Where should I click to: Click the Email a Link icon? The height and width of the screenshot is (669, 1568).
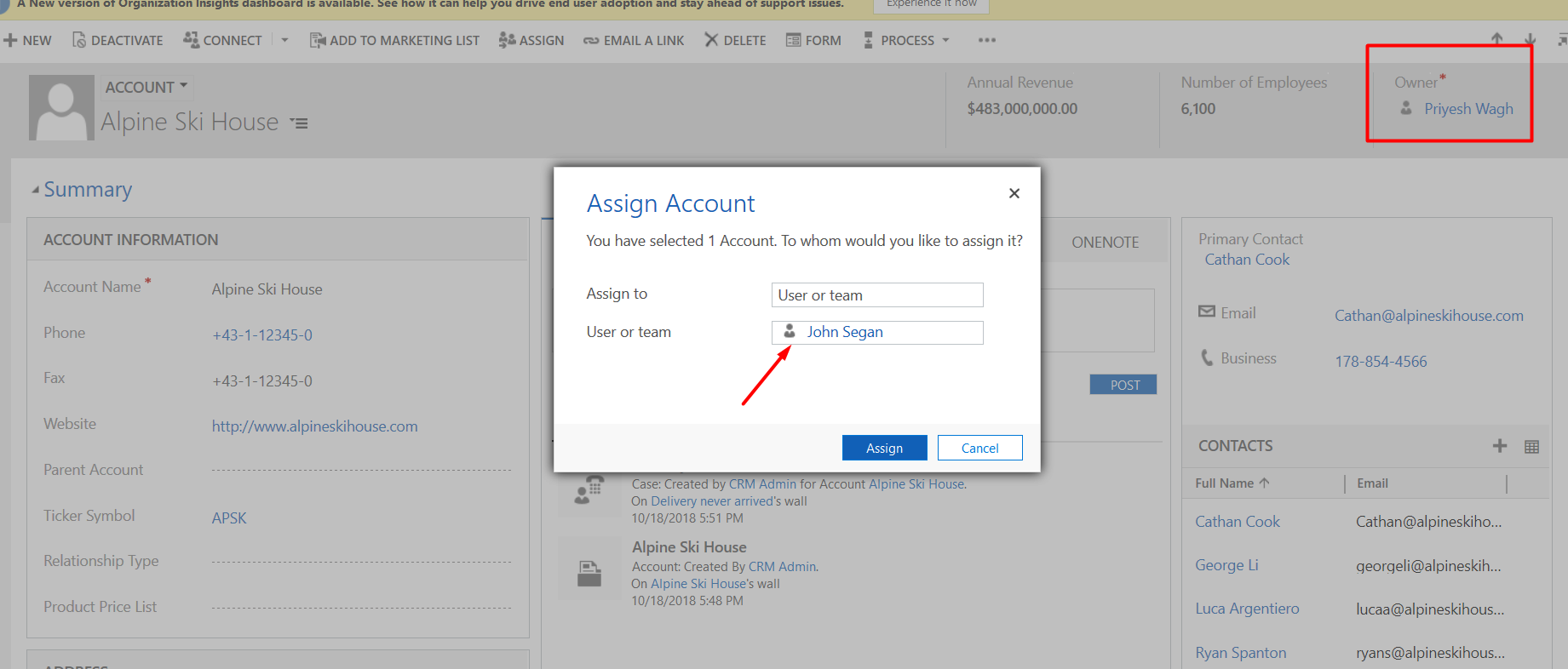(x=591, y=40)
